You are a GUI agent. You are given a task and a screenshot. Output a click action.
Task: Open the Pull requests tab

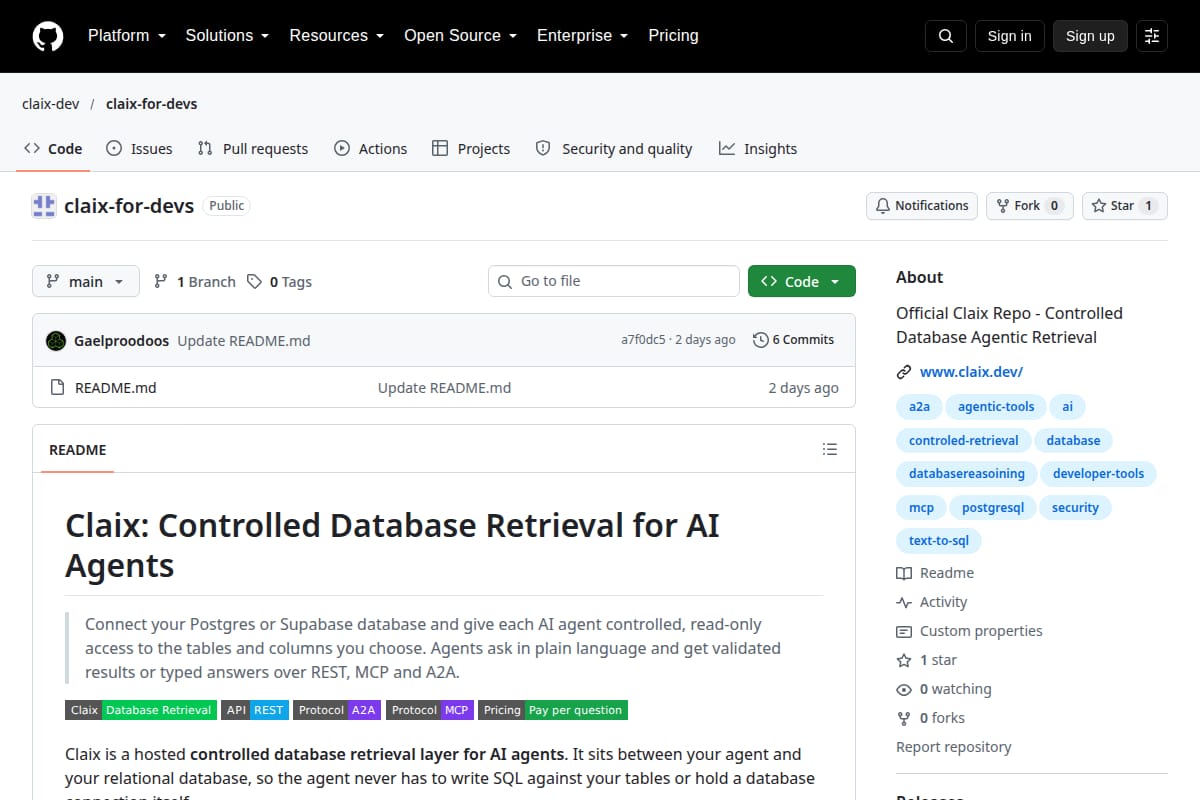(253, 149)
